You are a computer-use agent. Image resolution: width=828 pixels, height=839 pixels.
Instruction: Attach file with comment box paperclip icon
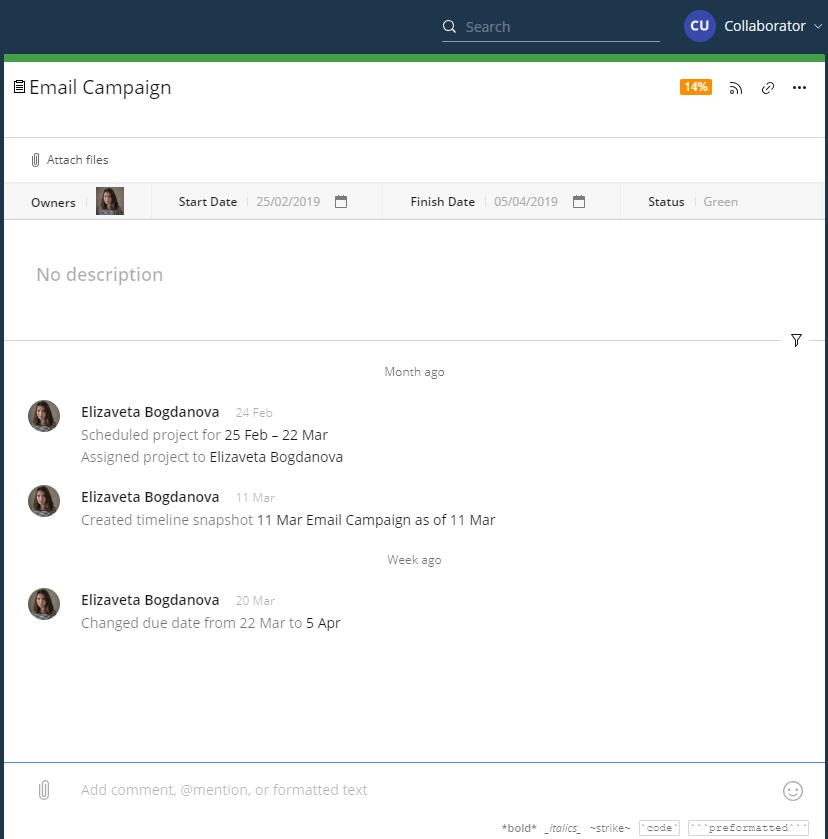(44, 790)
